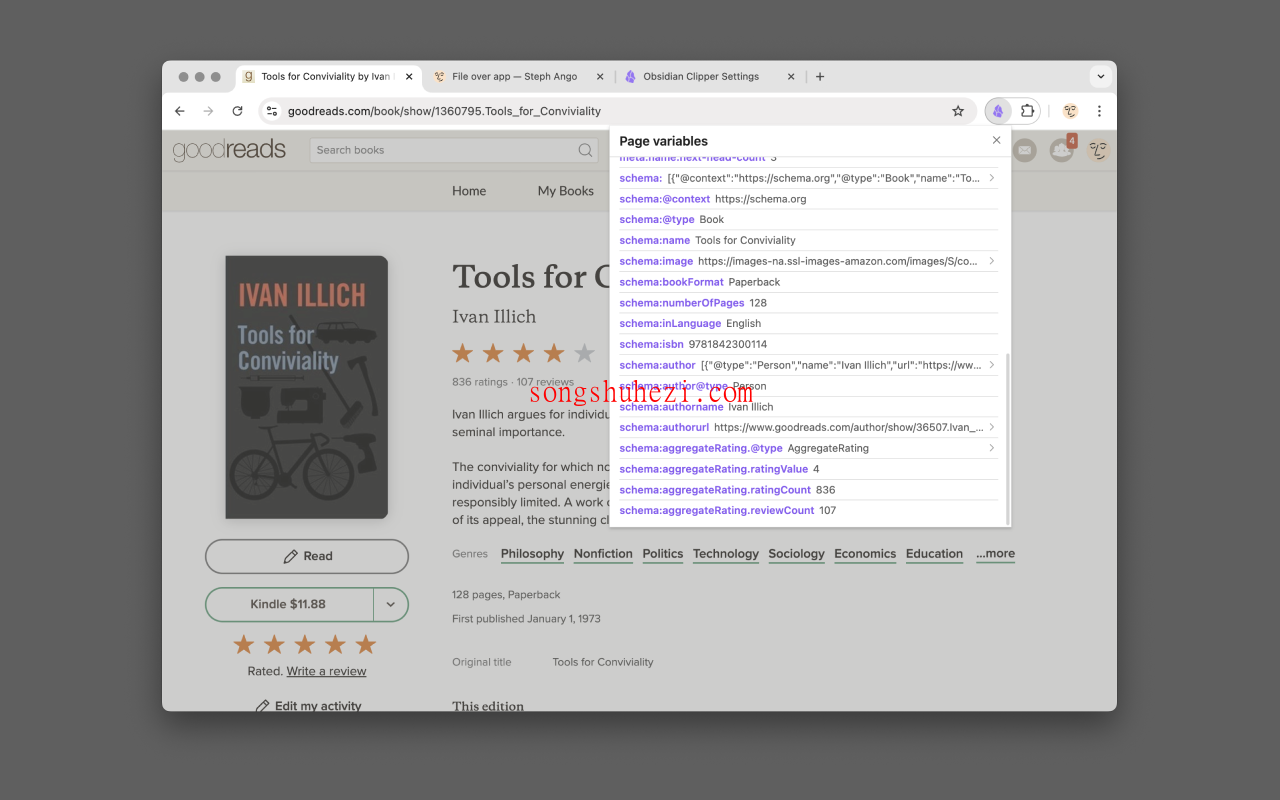
Task: Bookmark this page with the star icon
Action: pos(958,111)
